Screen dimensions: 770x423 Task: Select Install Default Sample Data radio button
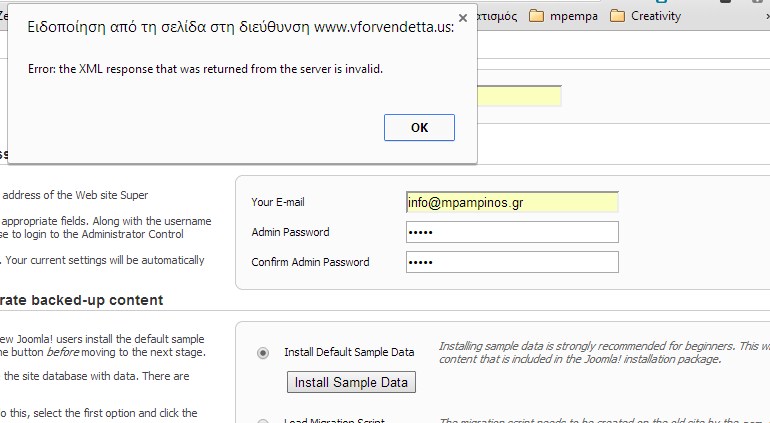point(263,353)
